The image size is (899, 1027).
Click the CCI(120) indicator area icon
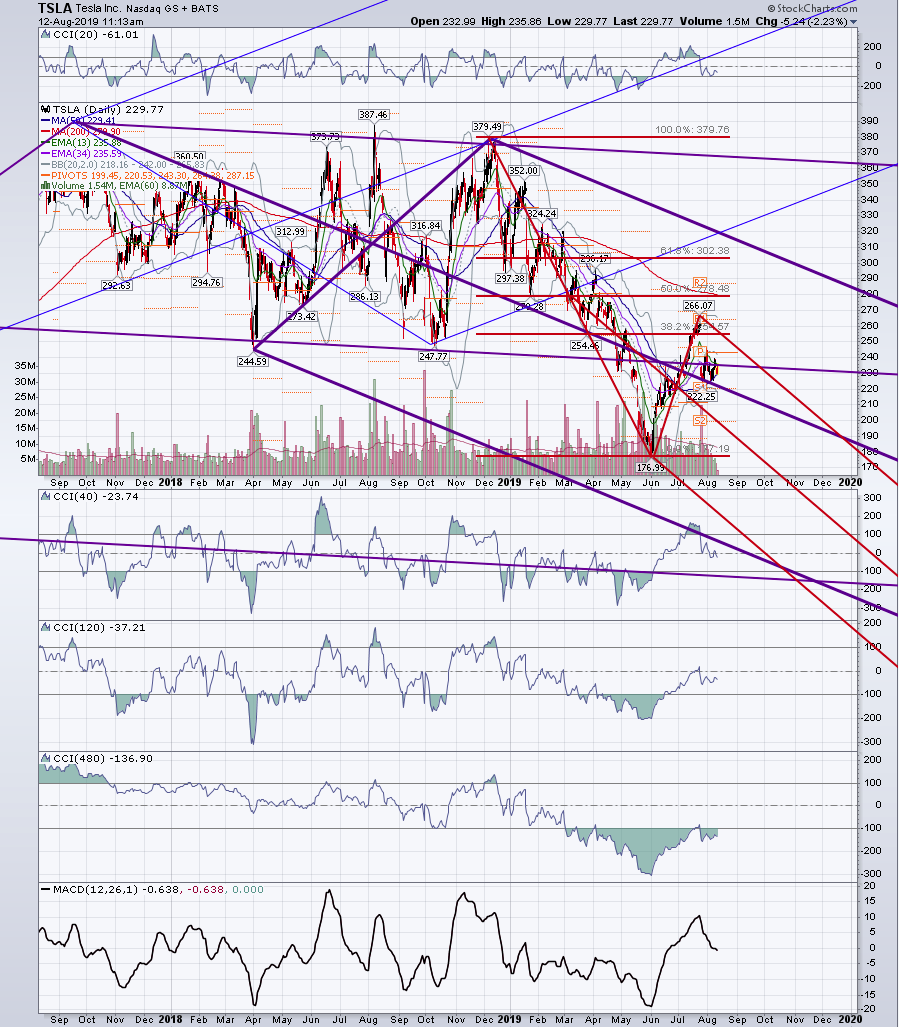[x=45, y=627]
